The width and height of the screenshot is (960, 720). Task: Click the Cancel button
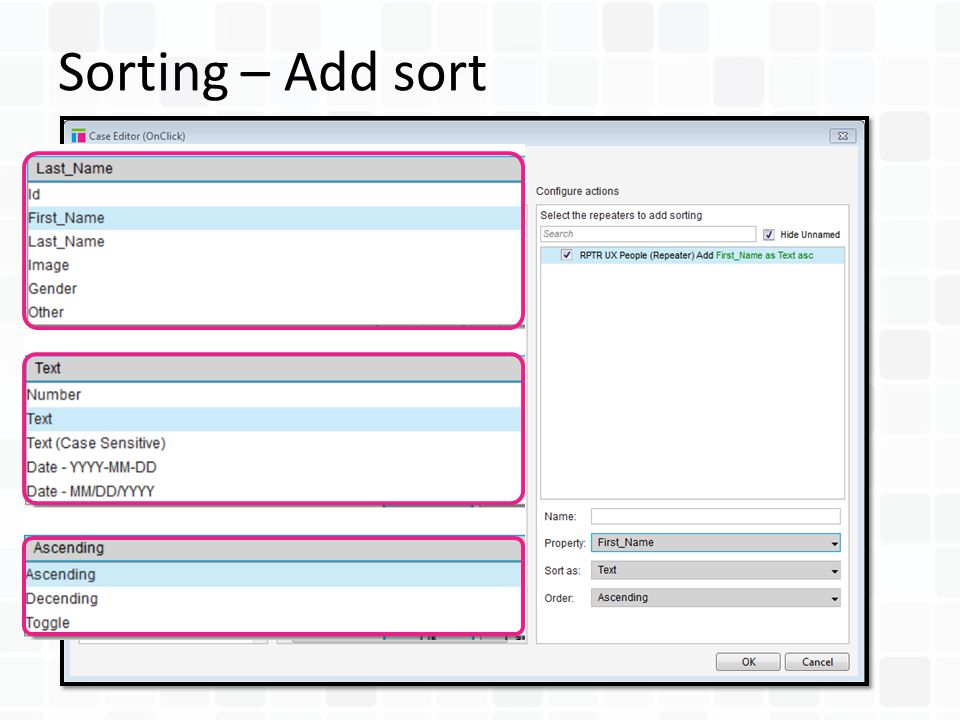(x=817, y=662)
